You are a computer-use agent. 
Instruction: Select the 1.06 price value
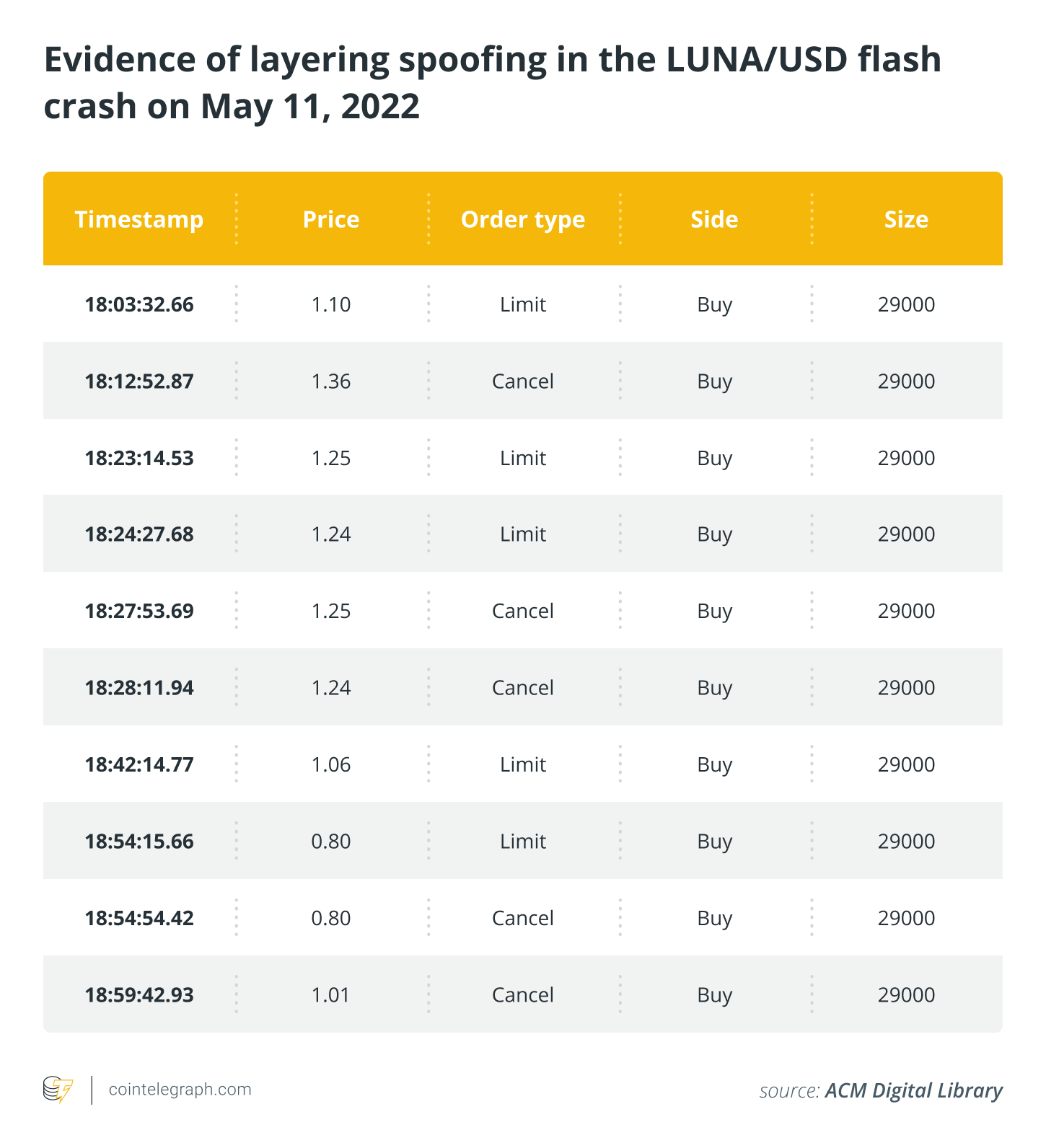(x=331, y=764)
